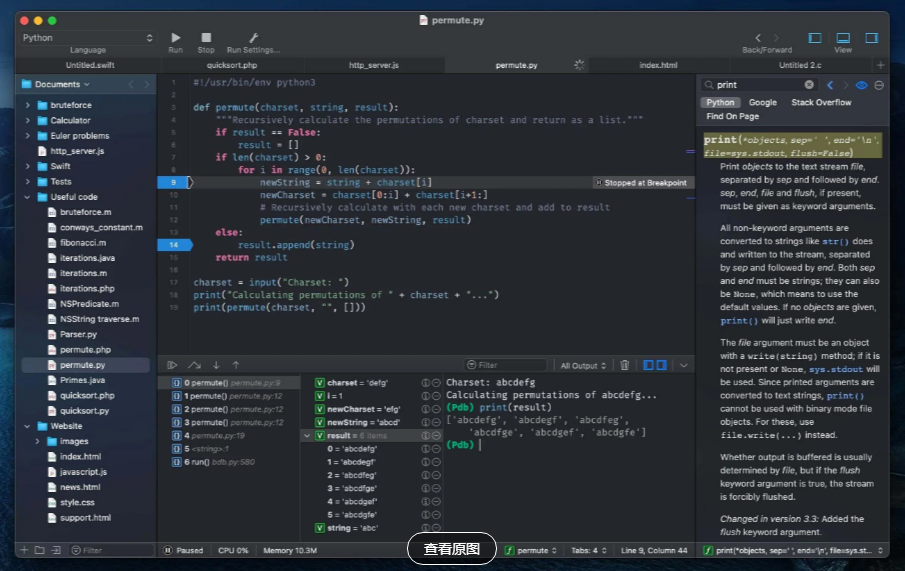Open style.css in the Website folder
Screen dimensions: 905x571
coord(77,502)
